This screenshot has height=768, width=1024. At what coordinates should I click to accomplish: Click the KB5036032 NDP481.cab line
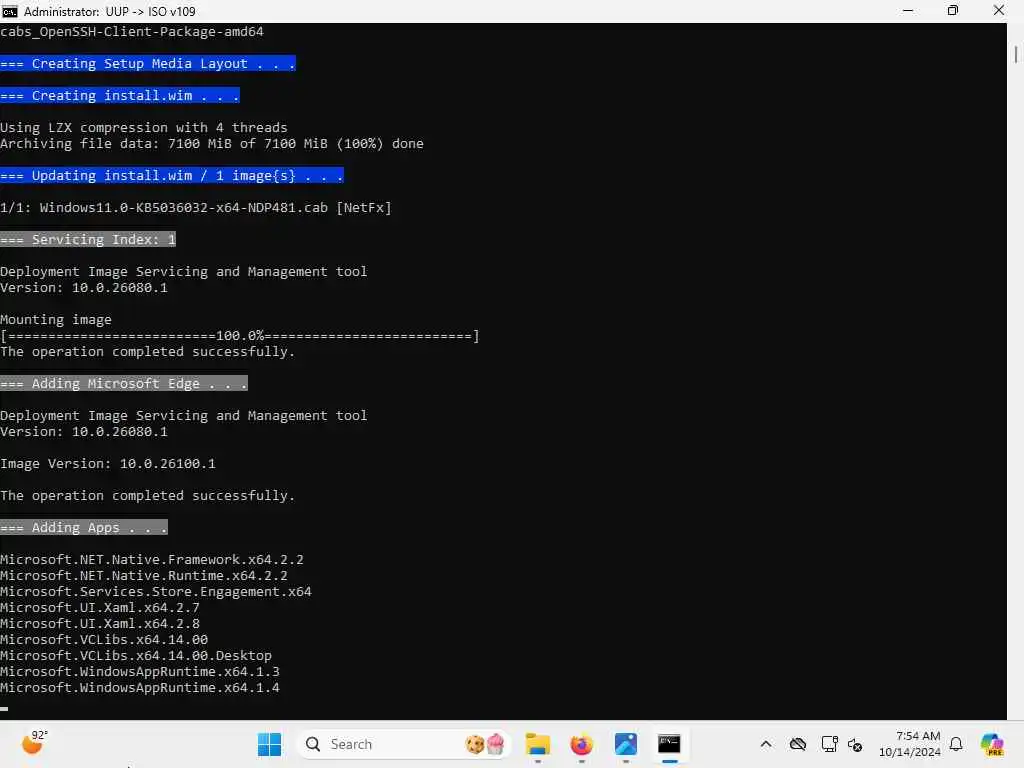[x=196, y=208]
